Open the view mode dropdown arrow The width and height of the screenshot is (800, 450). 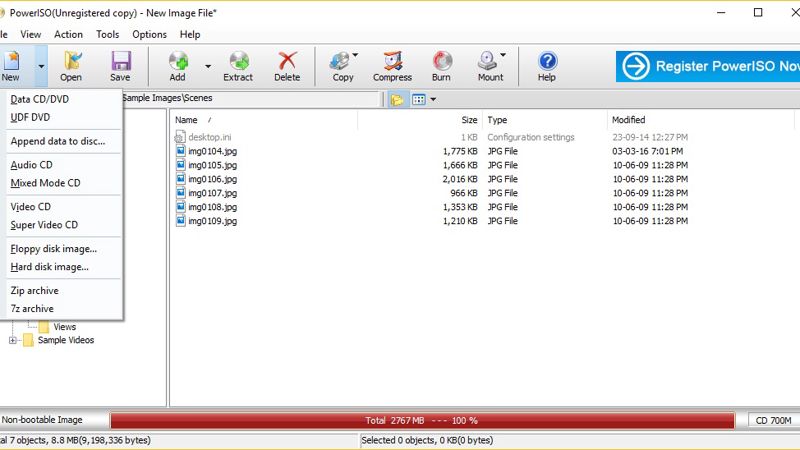pos(433,99)
